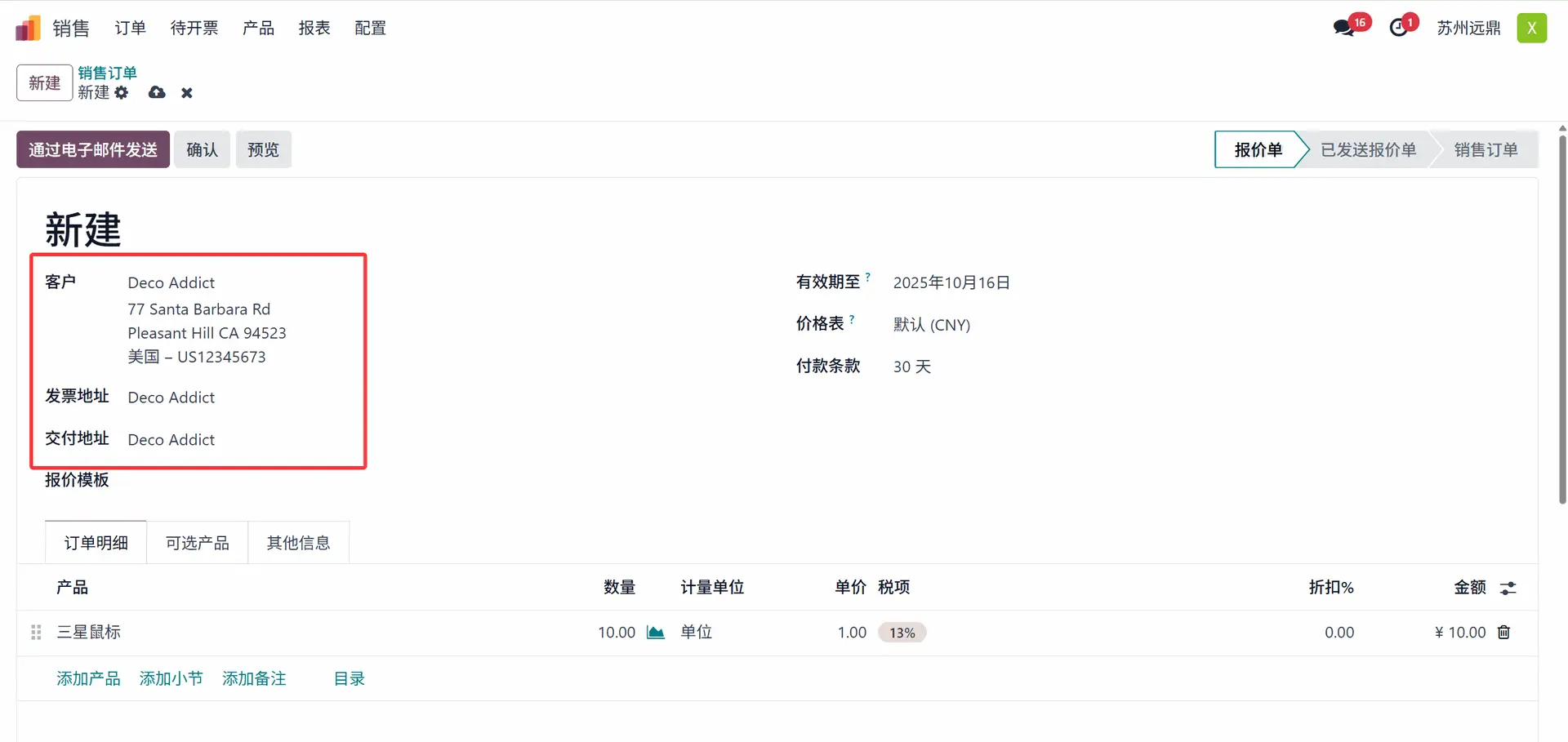The width and height of the screenshot is (1568, 742).
Task: Discard changes with the X icon
Action: tap(187, 93)
